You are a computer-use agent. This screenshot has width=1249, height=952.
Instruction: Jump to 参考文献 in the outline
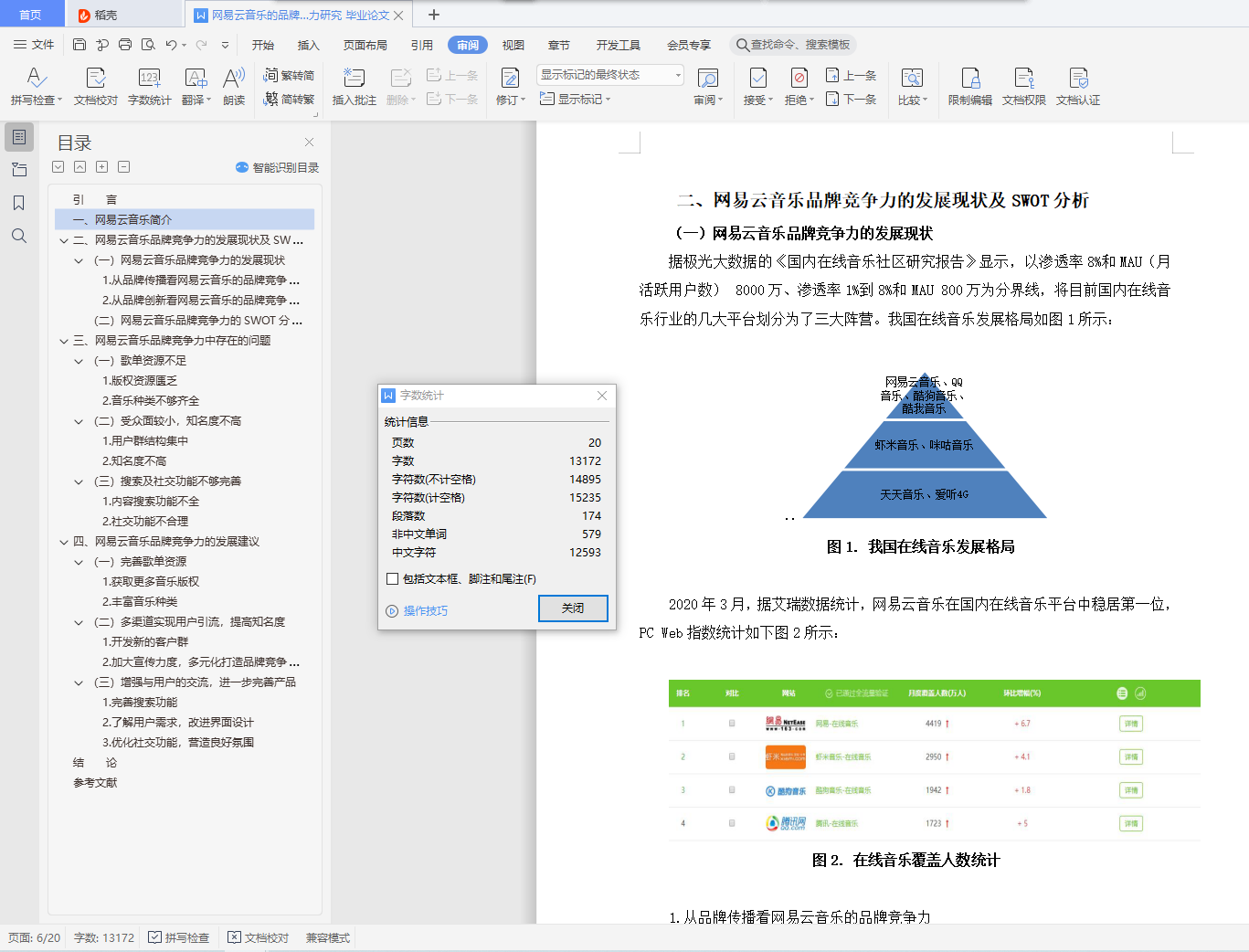pyautogui.click(x=95, y=783)
